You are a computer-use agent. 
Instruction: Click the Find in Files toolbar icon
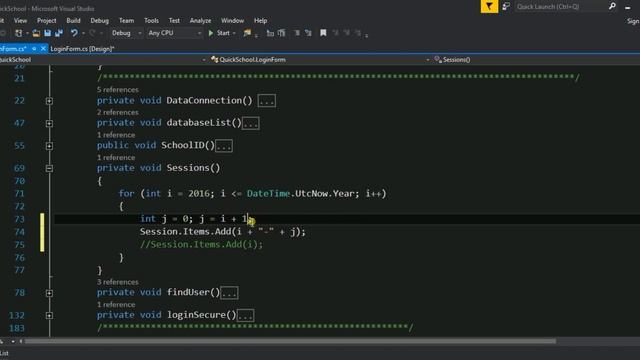pyautogui.click(x=247, y=33)
